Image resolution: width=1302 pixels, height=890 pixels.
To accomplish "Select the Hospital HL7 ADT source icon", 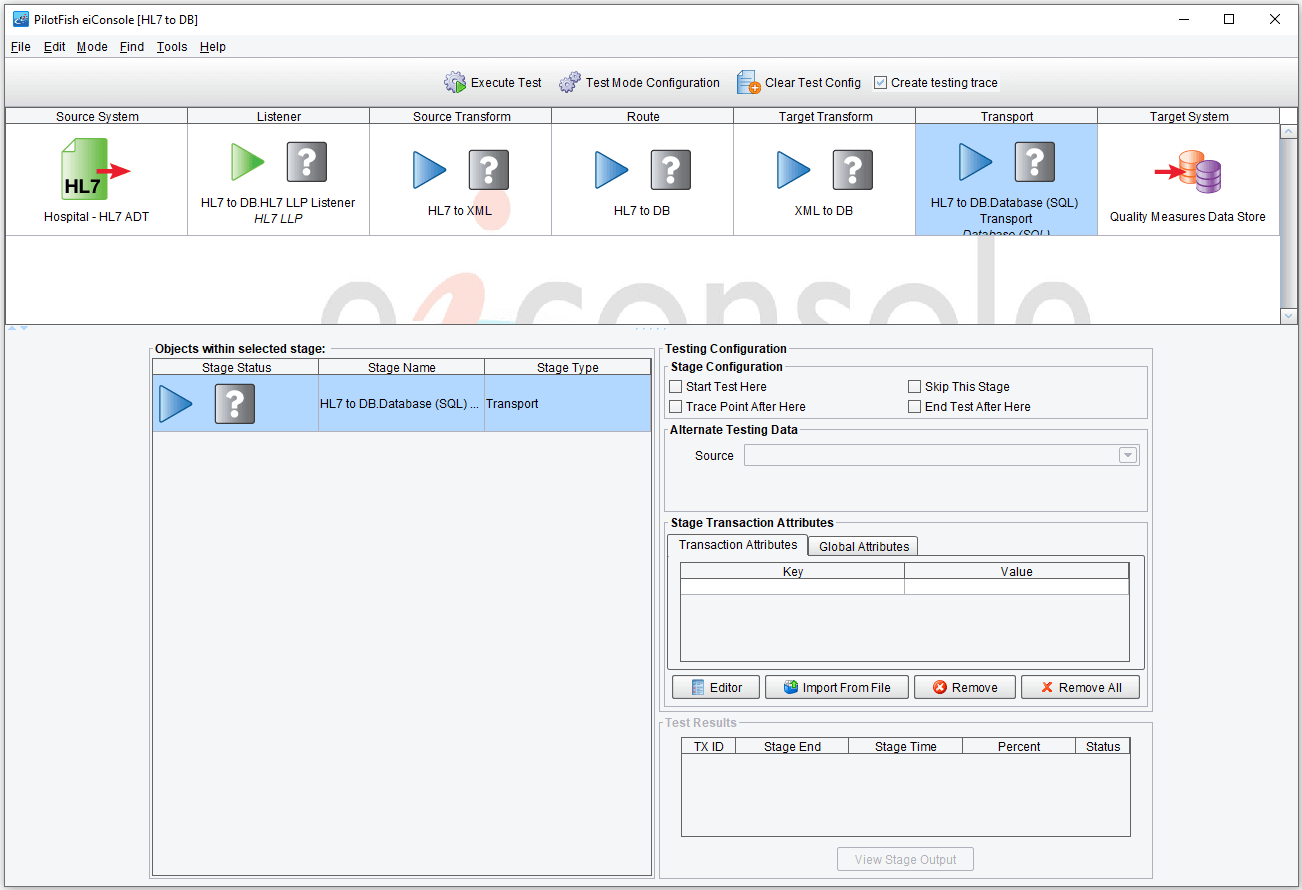I will 96,170.
